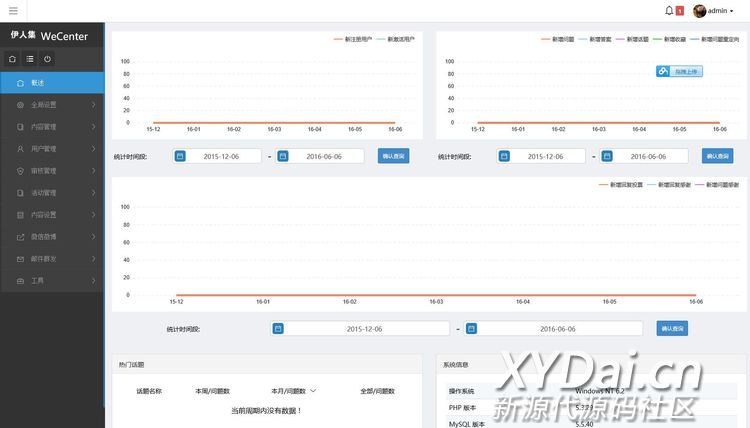Expand chevron on 内容管理 row
Image resolution: width=750 pixels, height=428 pixels.
tap(93, 127)
